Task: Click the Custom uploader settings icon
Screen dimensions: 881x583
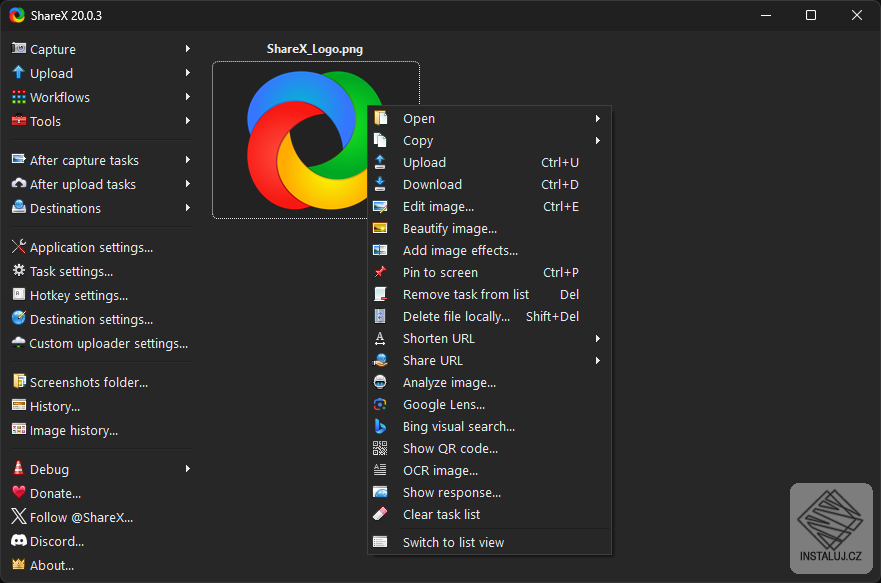Action: click(19, 342)
